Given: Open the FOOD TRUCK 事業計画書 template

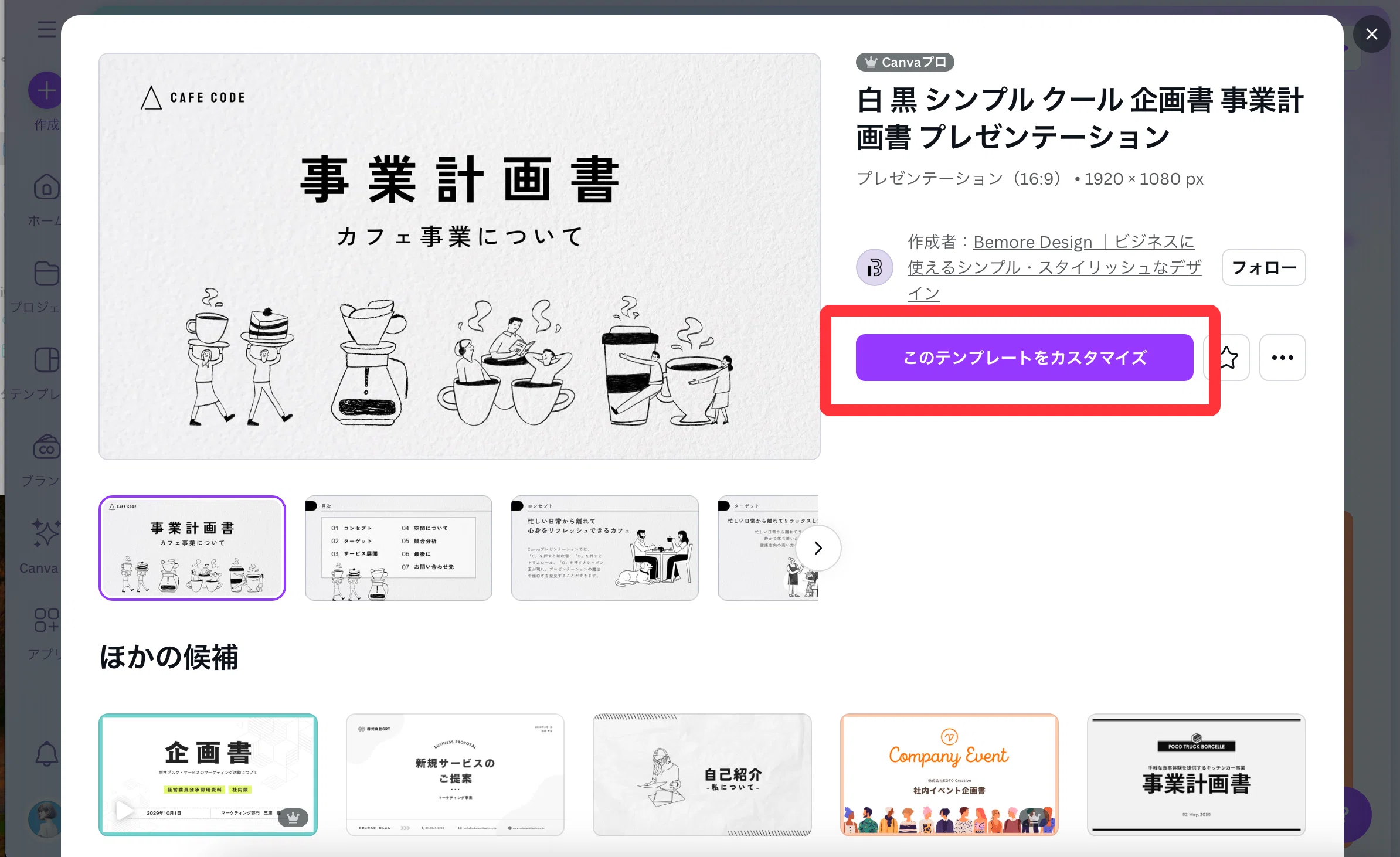Looking at the screenshot, I should [1197, 774].
